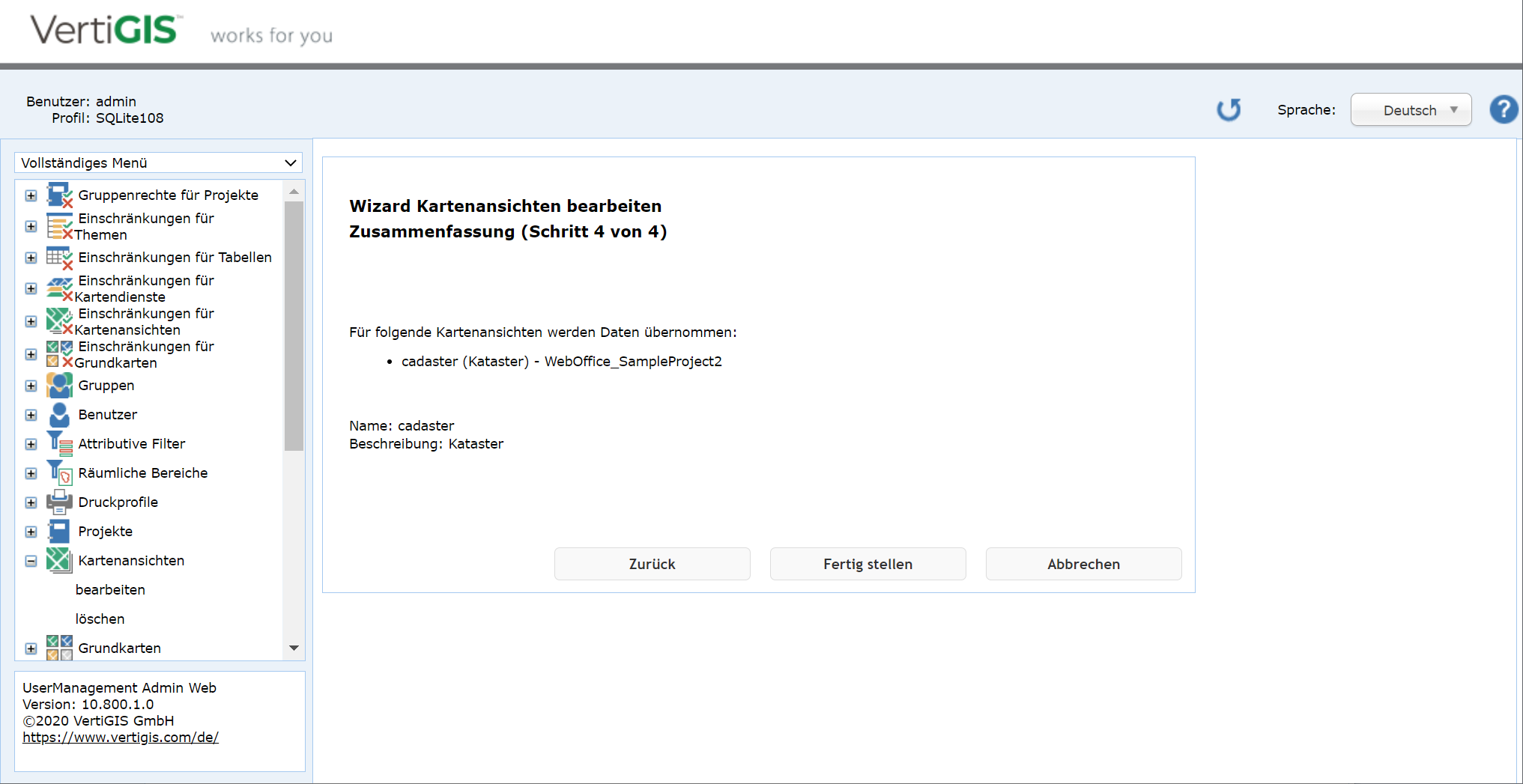Select löschen under Kartenansichten
The height and width of the screenshot is (784, 1523).
(100, 619)
